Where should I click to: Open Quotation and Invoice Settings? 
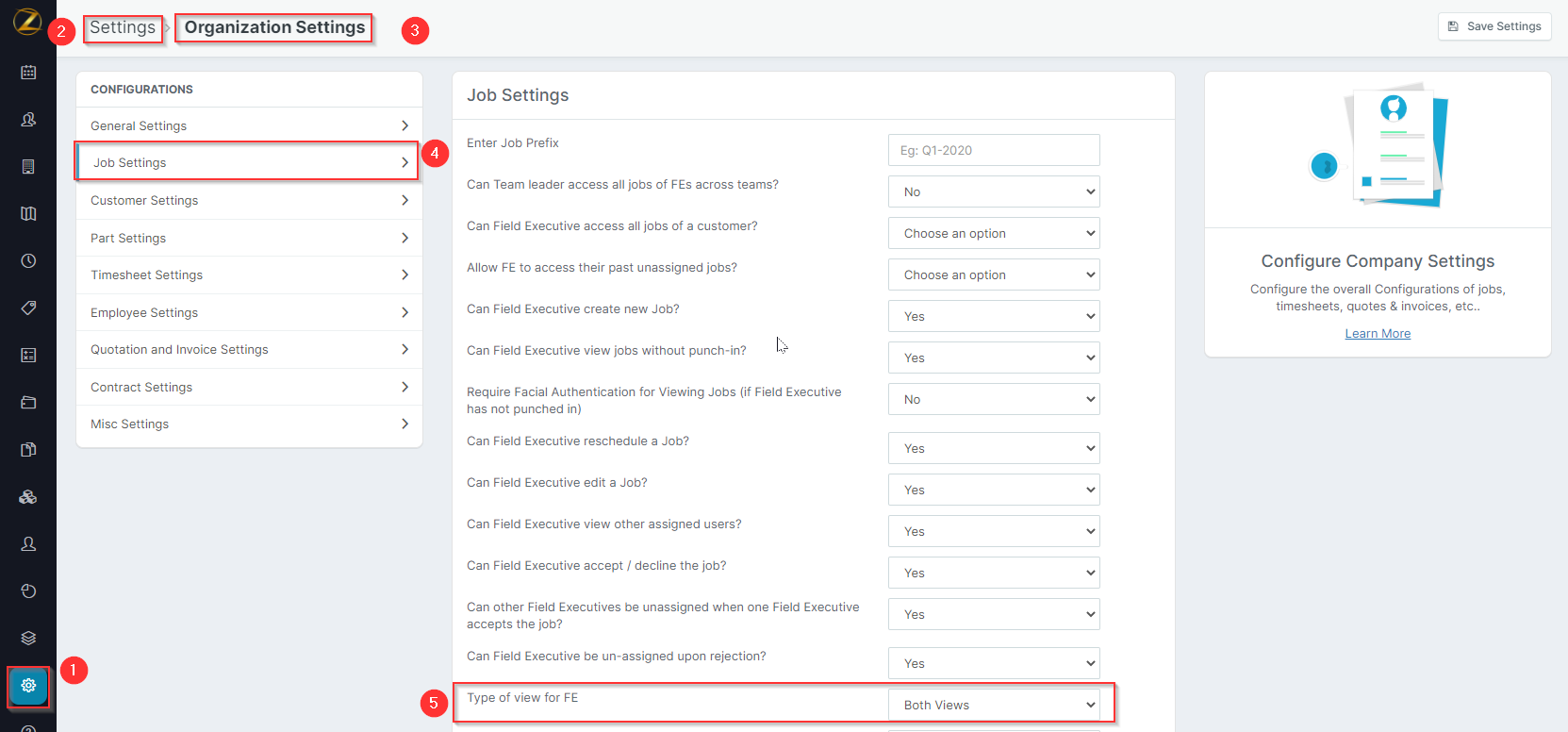(249, 350)
